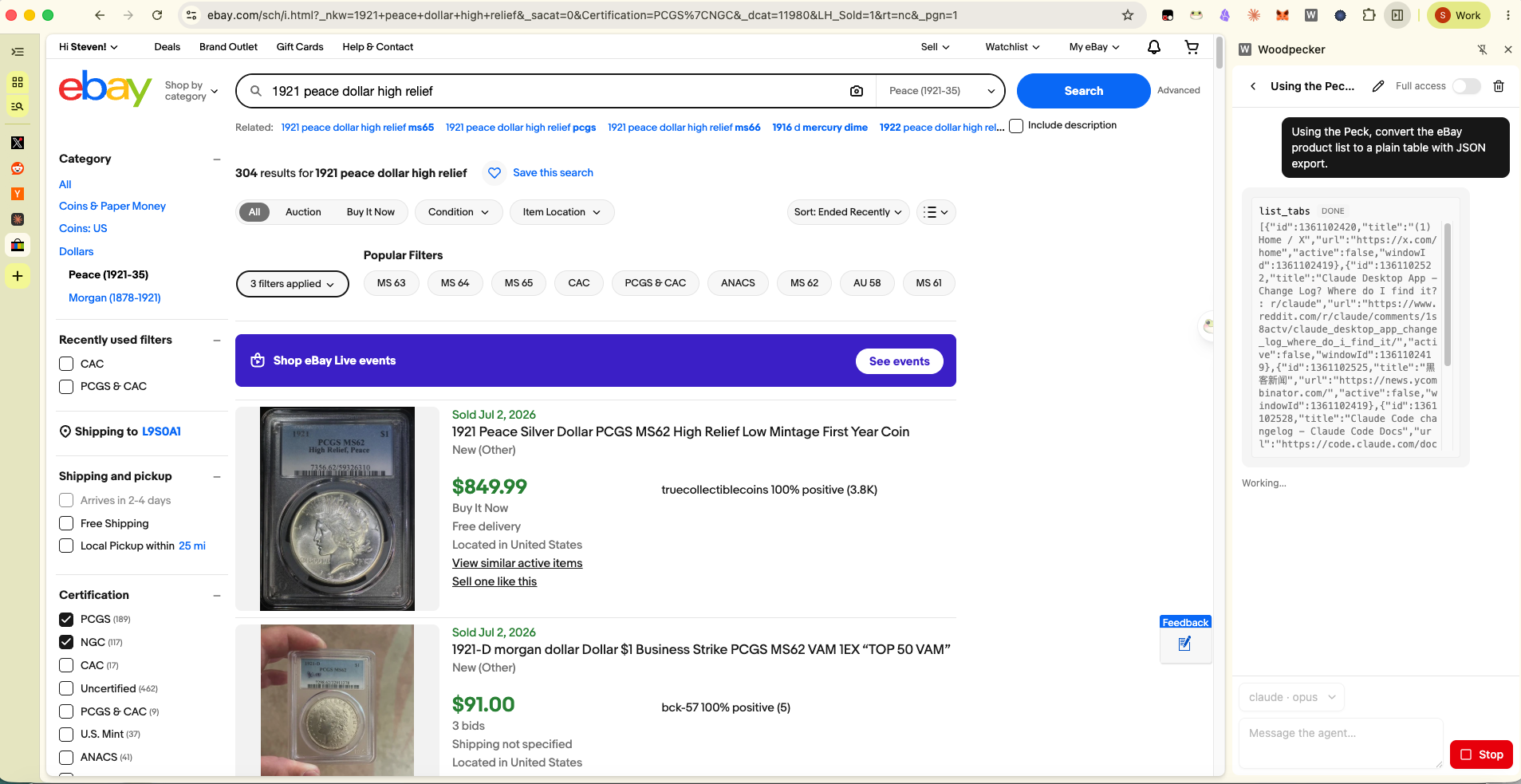Open Sort: Ended Recently dropdown
Image resolution: width=1521 pixels, height=784 pixels.
848,212
